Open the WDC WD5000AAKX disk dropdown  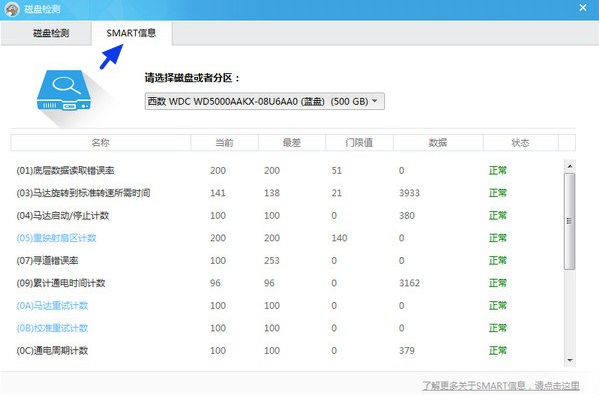click(x=264, y=102)
